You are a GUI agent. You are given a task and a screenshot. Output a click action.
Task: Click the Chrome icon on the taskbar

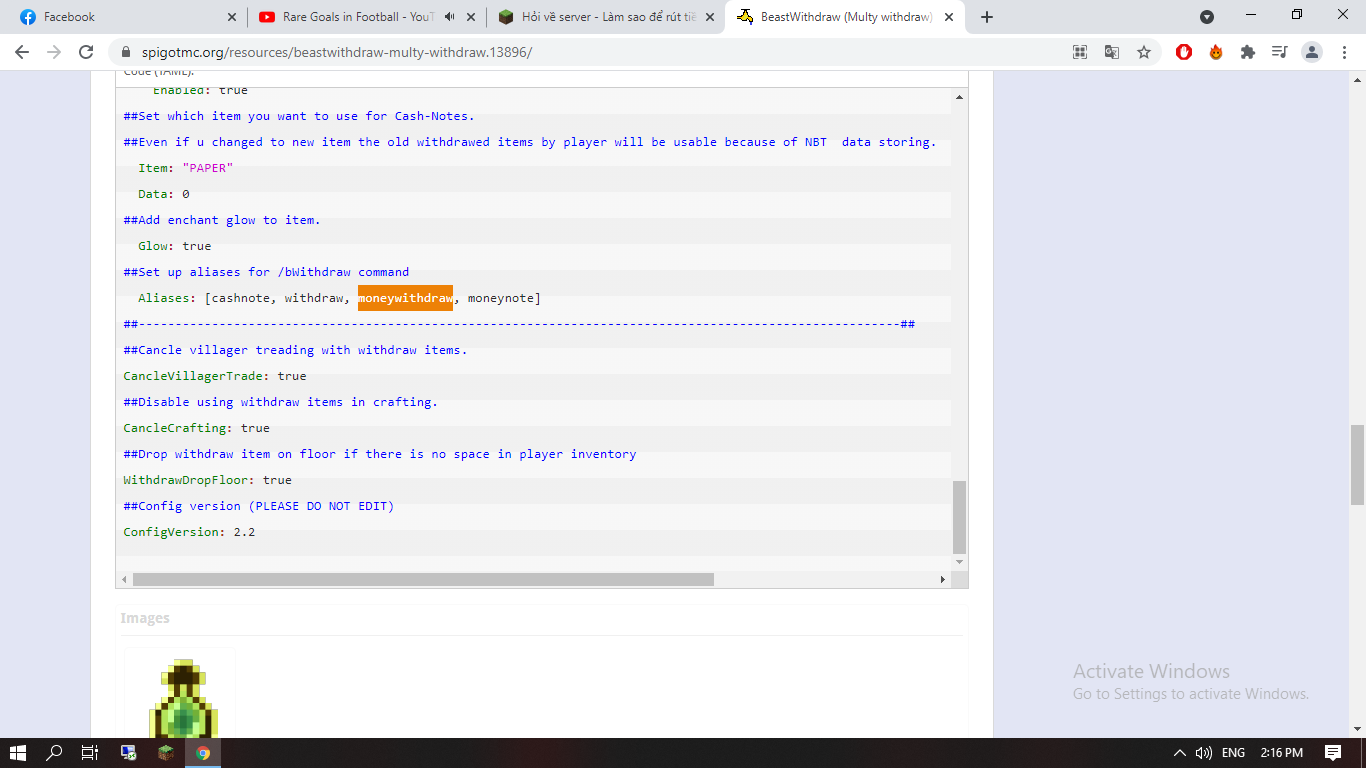[203, 753]
